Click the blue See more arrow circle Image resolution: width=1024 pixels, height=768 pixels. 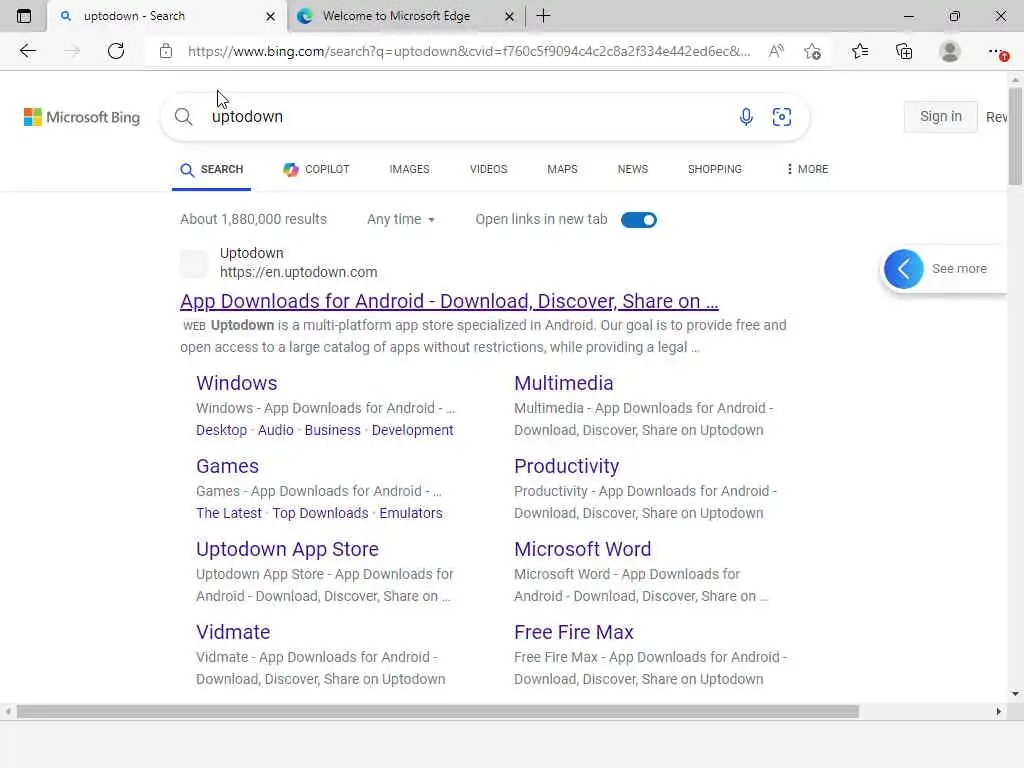[x=904, y=269]
